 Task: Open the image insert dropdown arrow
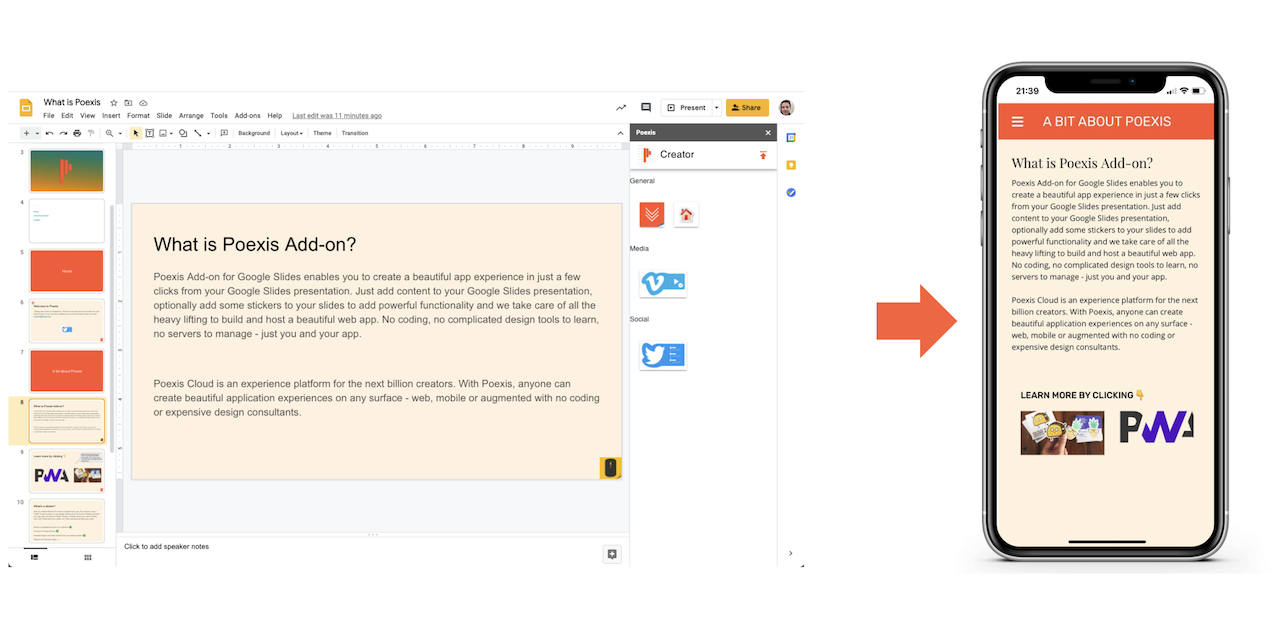(171, 133)
